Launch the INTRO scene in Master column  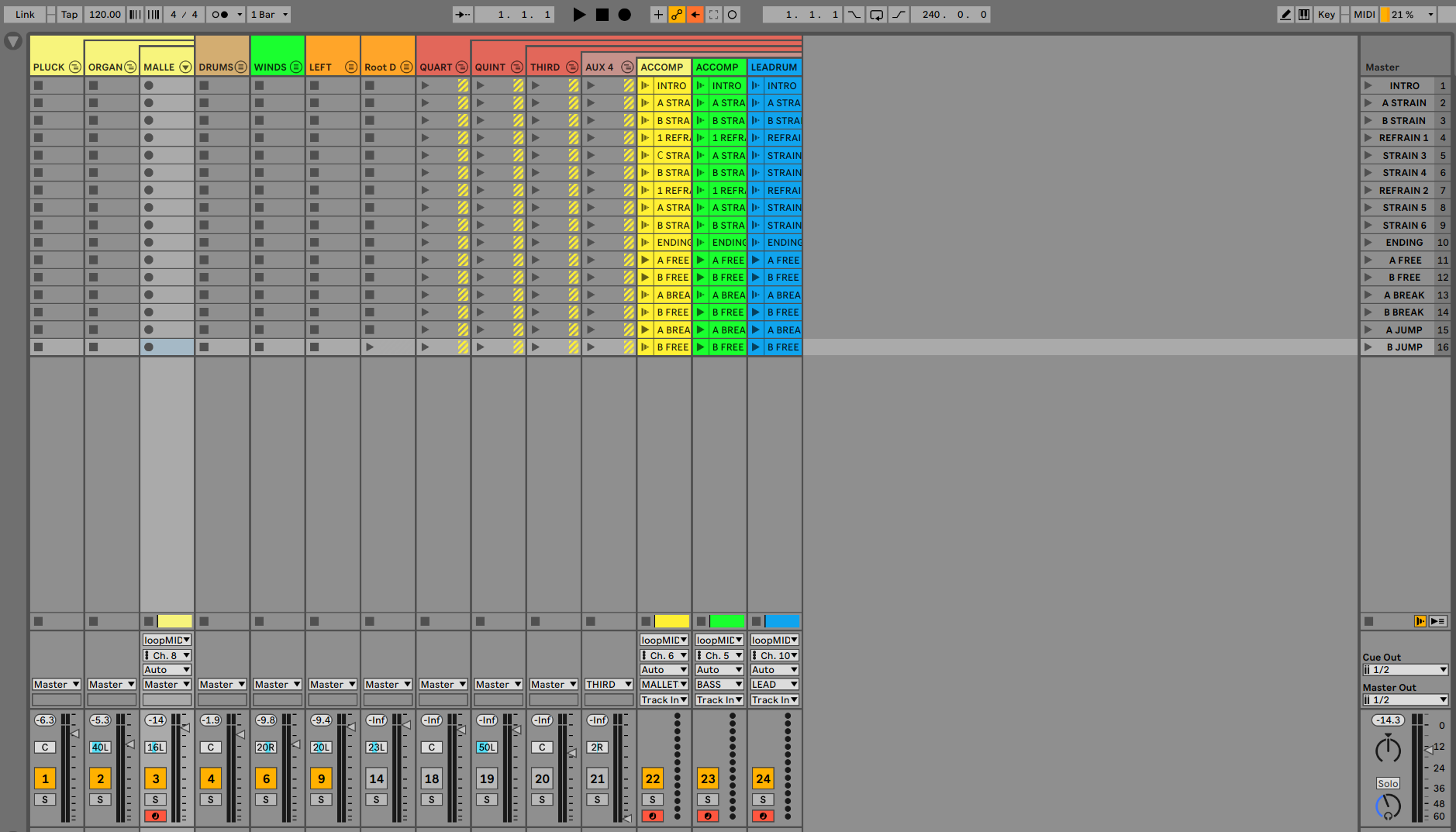point(1368,86)
